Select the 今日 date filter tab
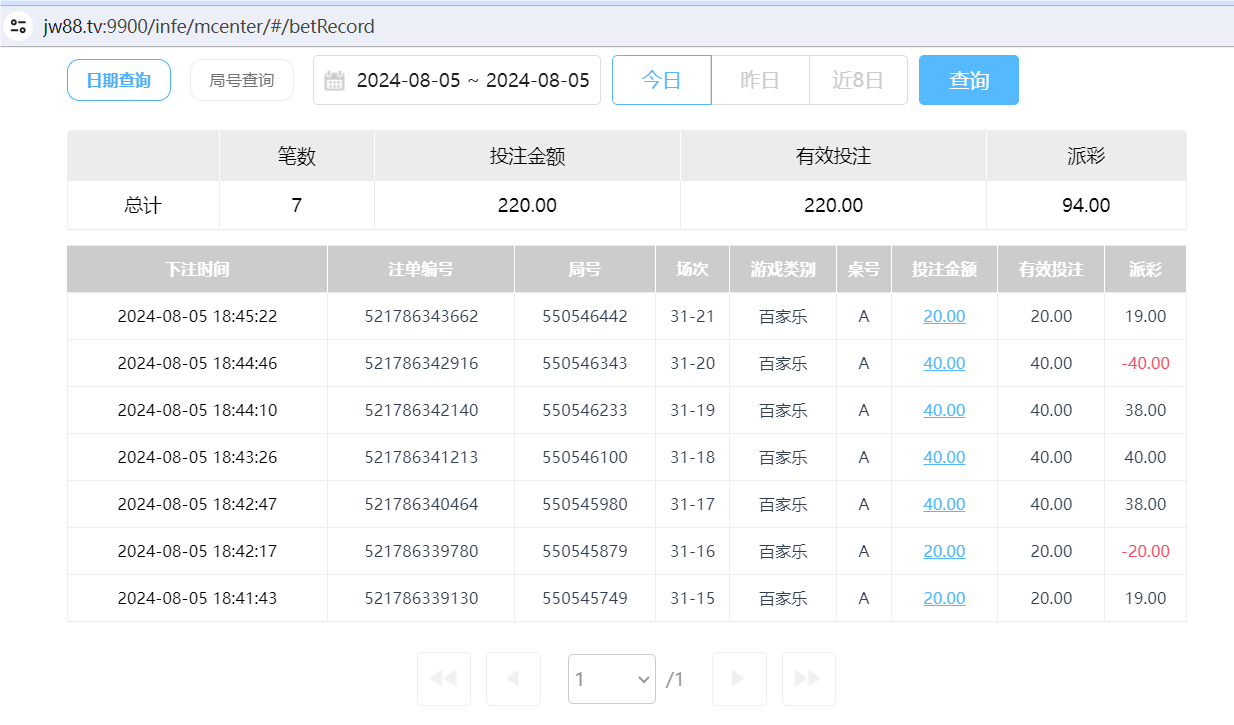This screenshot has height=725, width=1234. coord(661,80)
